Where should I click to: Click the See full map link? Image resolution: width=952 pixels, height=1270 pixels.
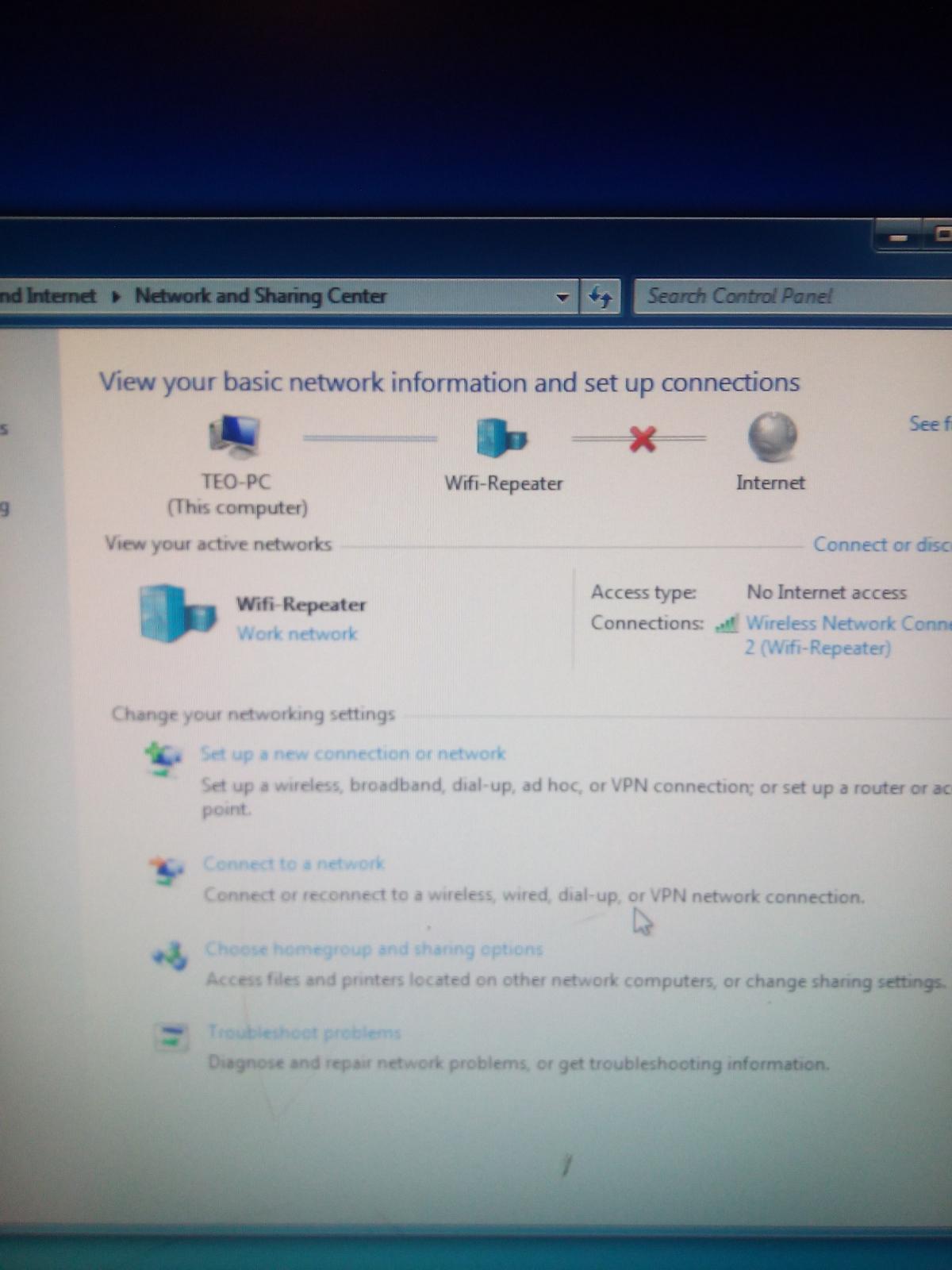(x=930, y=424)
